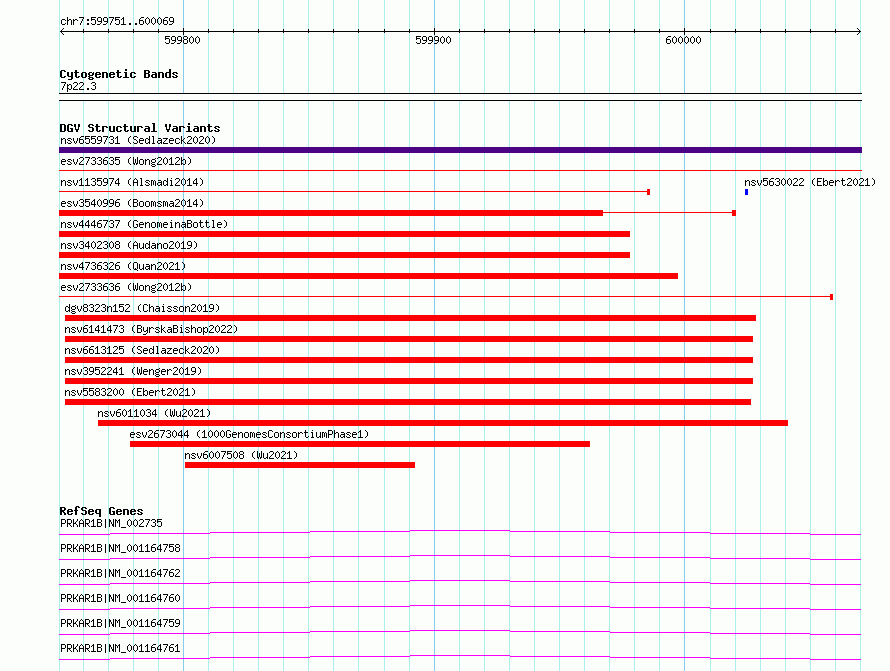890x671 pixels.
Task: Click the red bar under nsv3402308
Action: click(x=345, y=255)
